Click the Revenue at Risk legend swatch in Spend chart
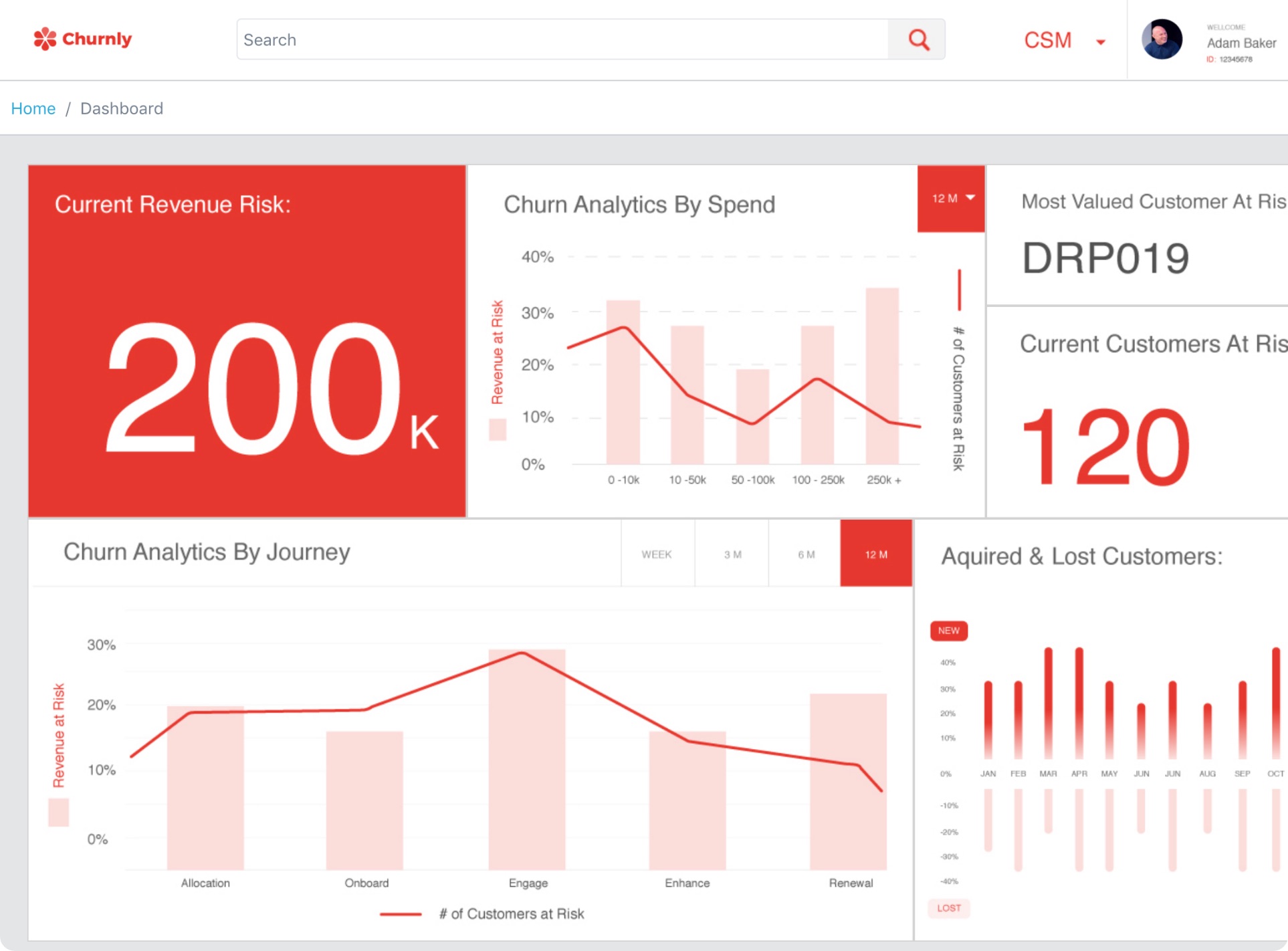 (x=498, y=429)
